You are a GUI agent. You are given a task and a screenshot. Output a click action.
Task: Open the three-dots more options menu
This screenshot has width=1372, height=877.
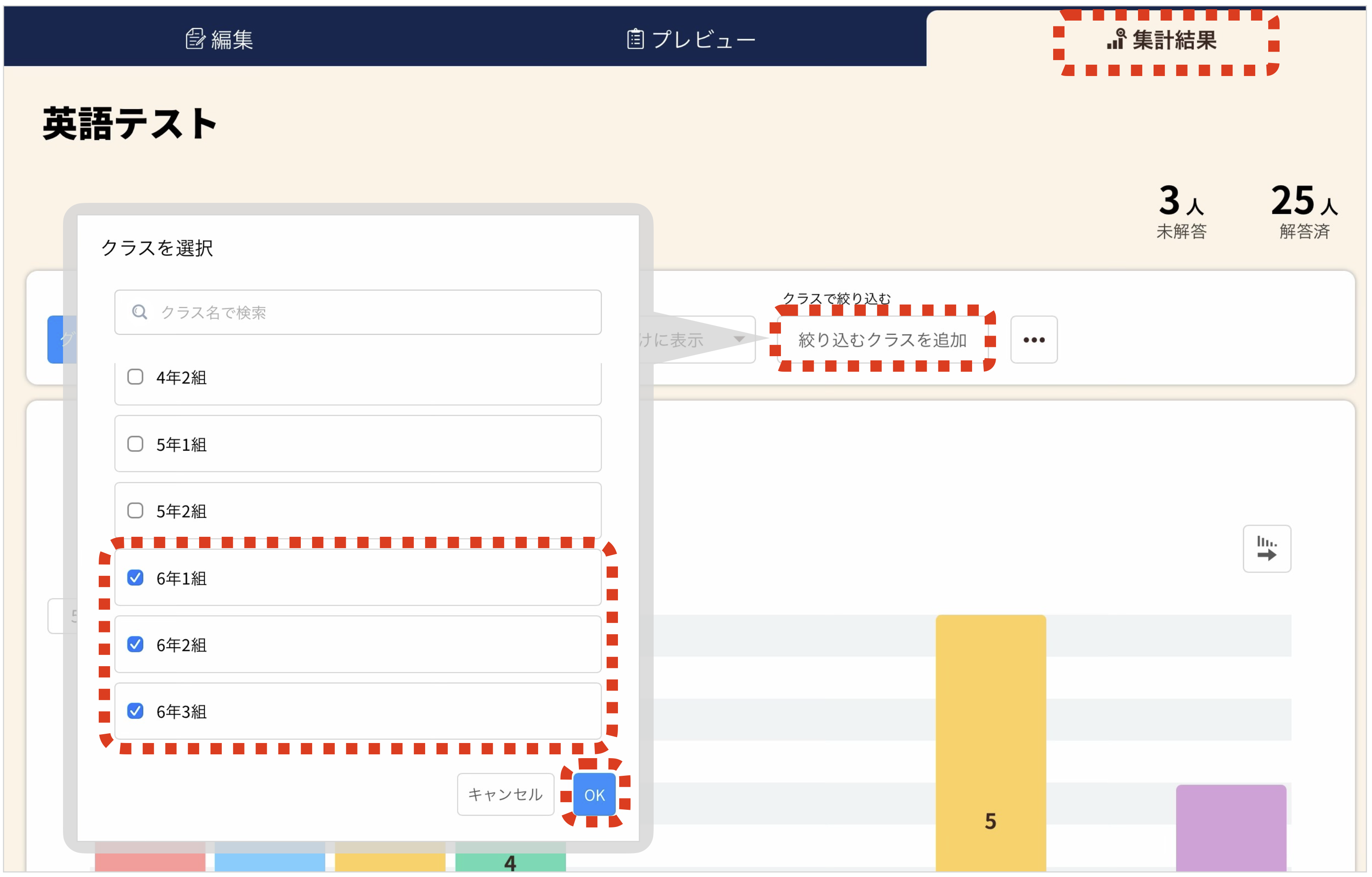[x=1033, y=340]
